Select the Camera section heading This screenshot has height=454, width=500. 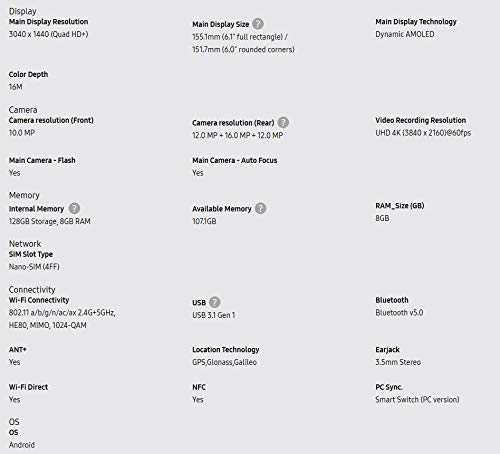(x=23, y=110)
